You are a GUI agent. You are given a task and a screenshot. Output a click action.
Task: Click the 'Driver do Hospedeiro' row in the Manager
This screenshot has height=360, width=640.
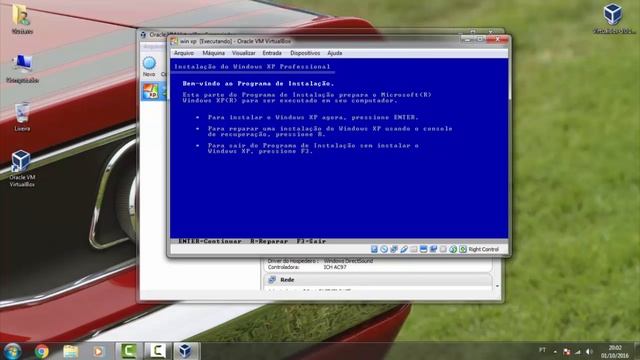320,261
